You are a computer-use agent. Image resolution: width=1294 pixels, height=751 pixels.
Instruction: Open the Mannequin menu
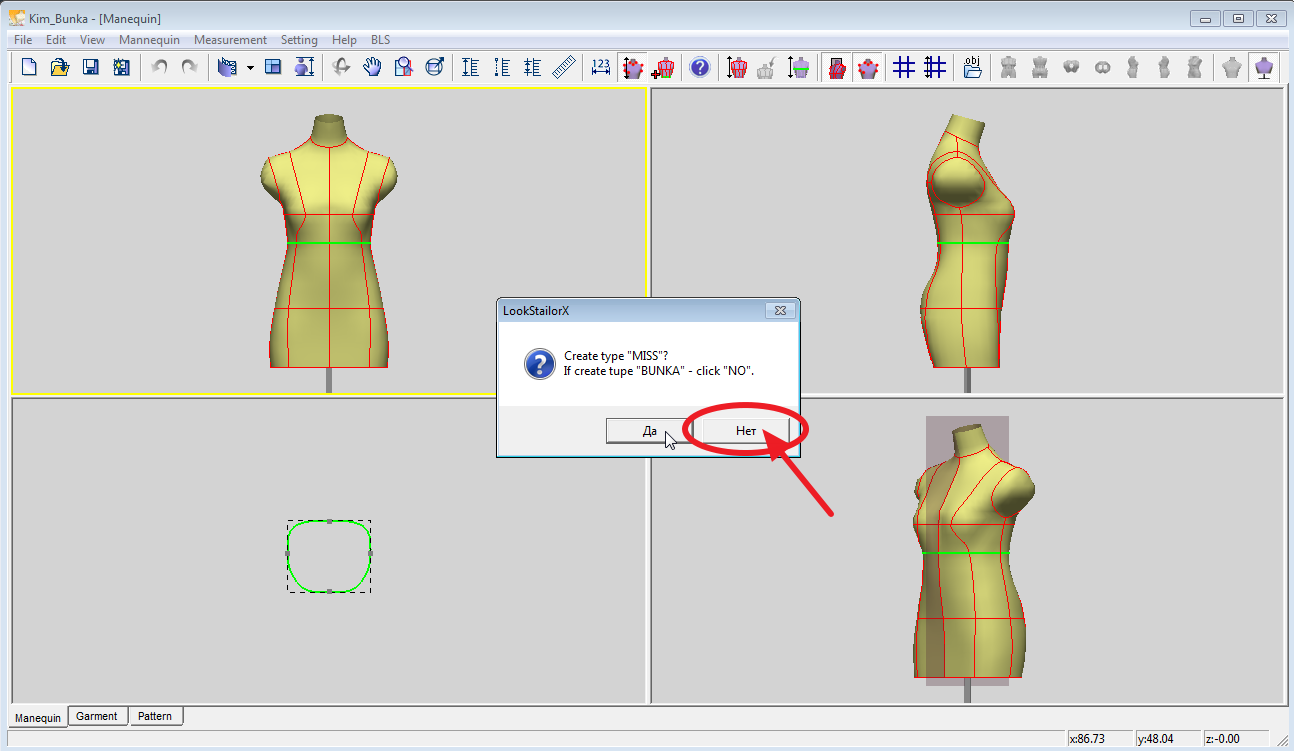tap(149, 40)
